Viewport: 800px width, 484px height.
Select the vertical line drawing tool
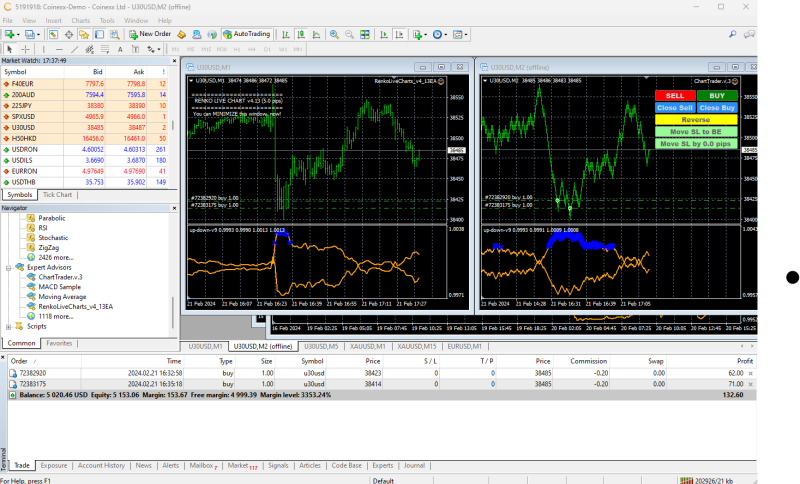(45, 48)
